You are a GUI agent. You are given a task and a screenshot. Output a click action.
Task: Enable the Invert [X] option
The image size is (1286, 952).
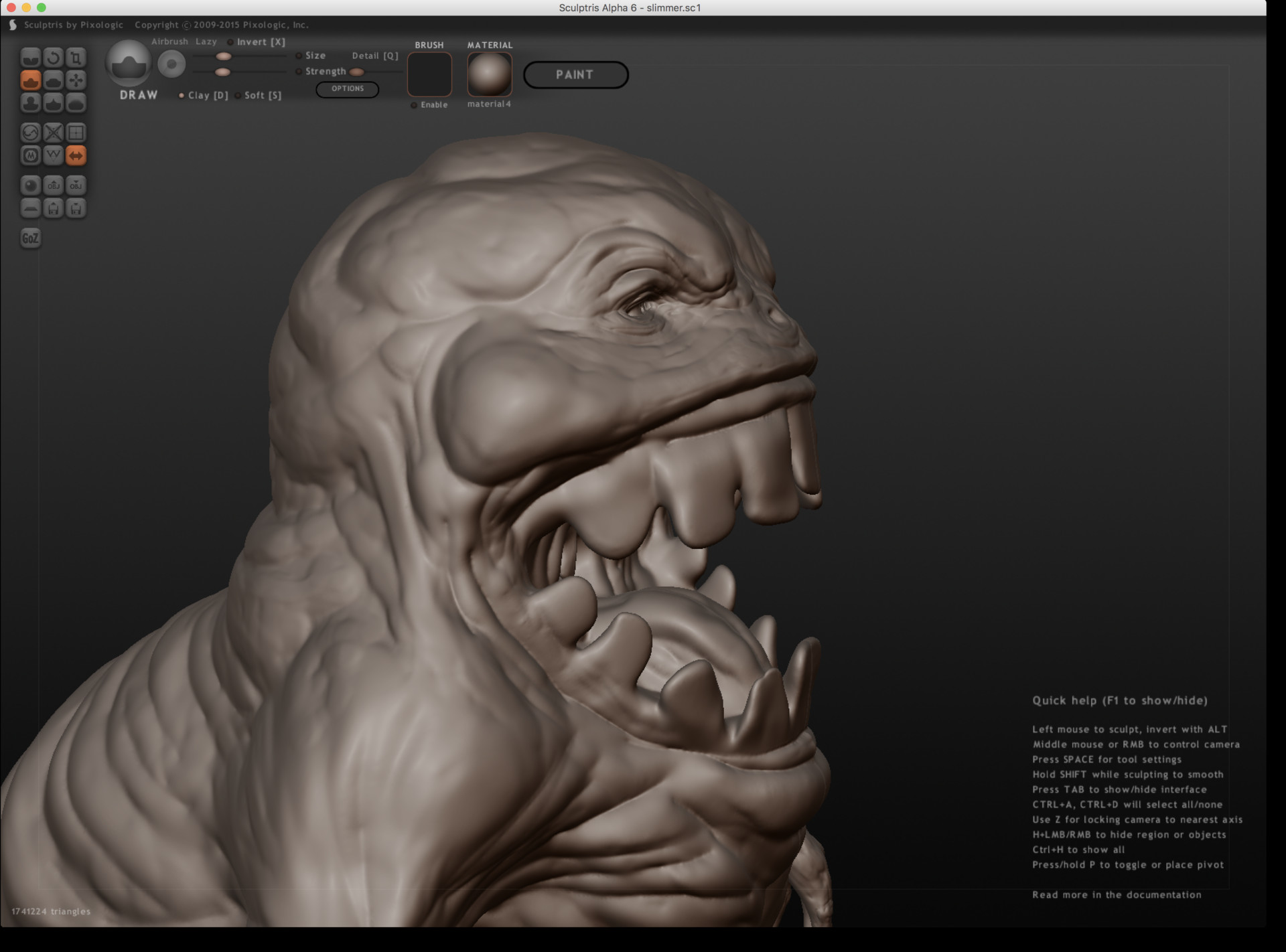coord(257,42)
